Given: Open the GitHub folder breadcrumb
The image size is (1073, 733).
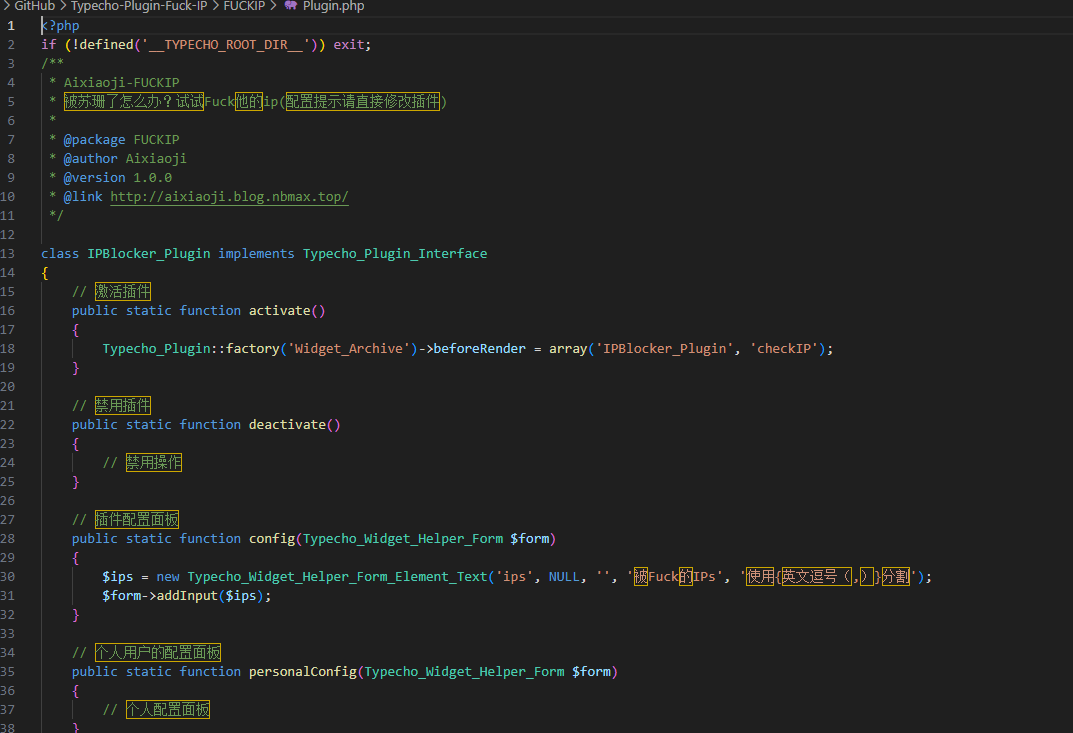Looking at the screenshot, I should click(x=34, y=6).
